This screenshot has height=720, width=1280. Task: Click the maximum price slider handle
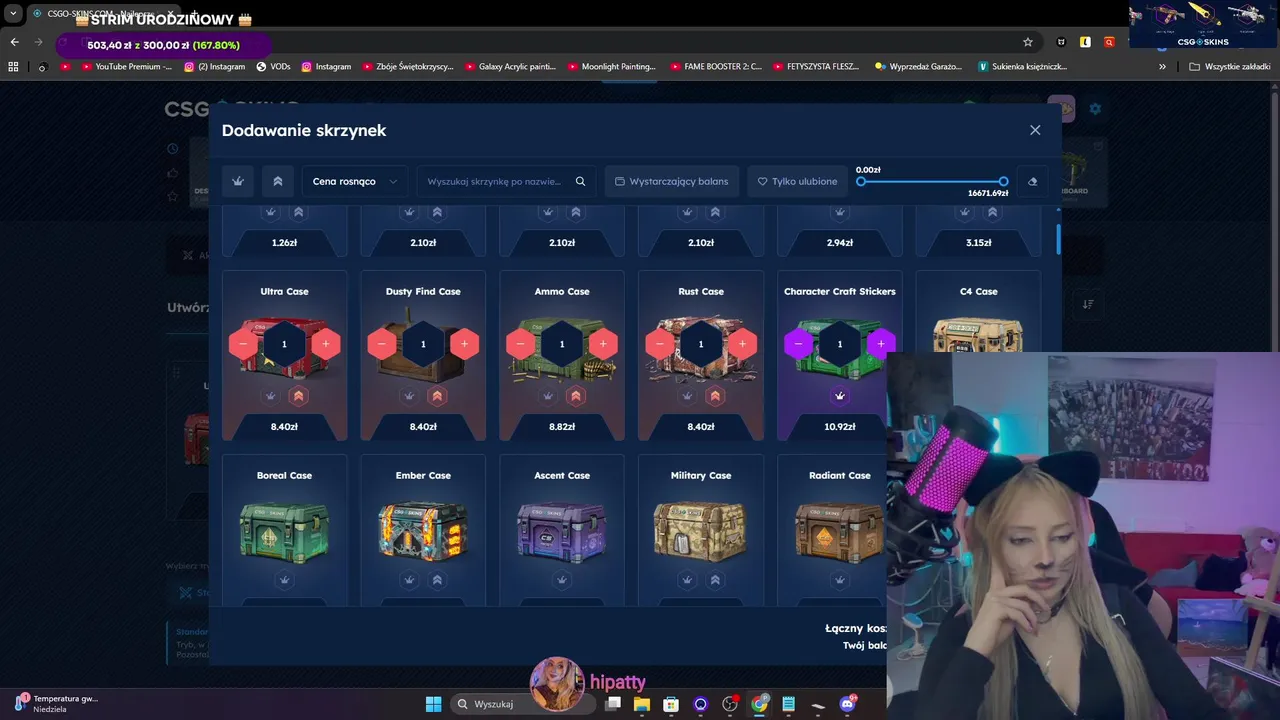[x=1003, y=181]
